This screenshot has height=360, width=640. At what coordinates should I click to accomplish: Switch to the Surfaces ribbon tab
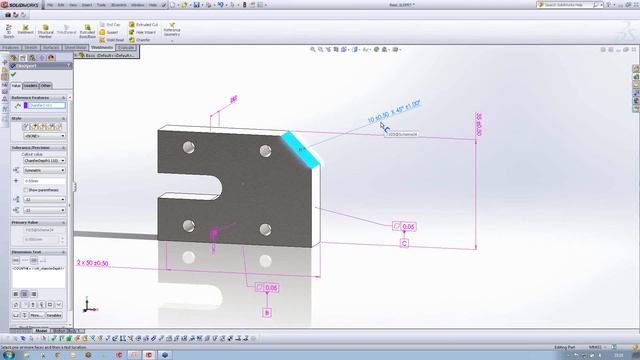(x=51, y=48)
